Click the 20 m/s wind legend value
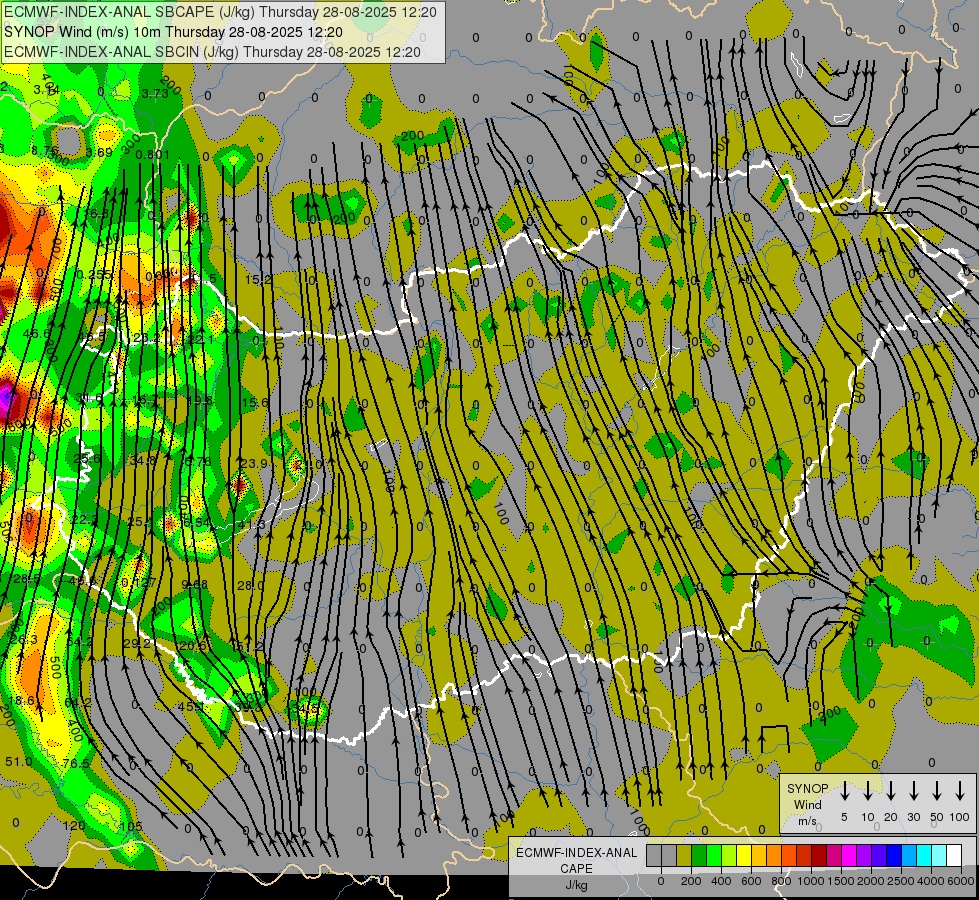 tap(891, 817)
